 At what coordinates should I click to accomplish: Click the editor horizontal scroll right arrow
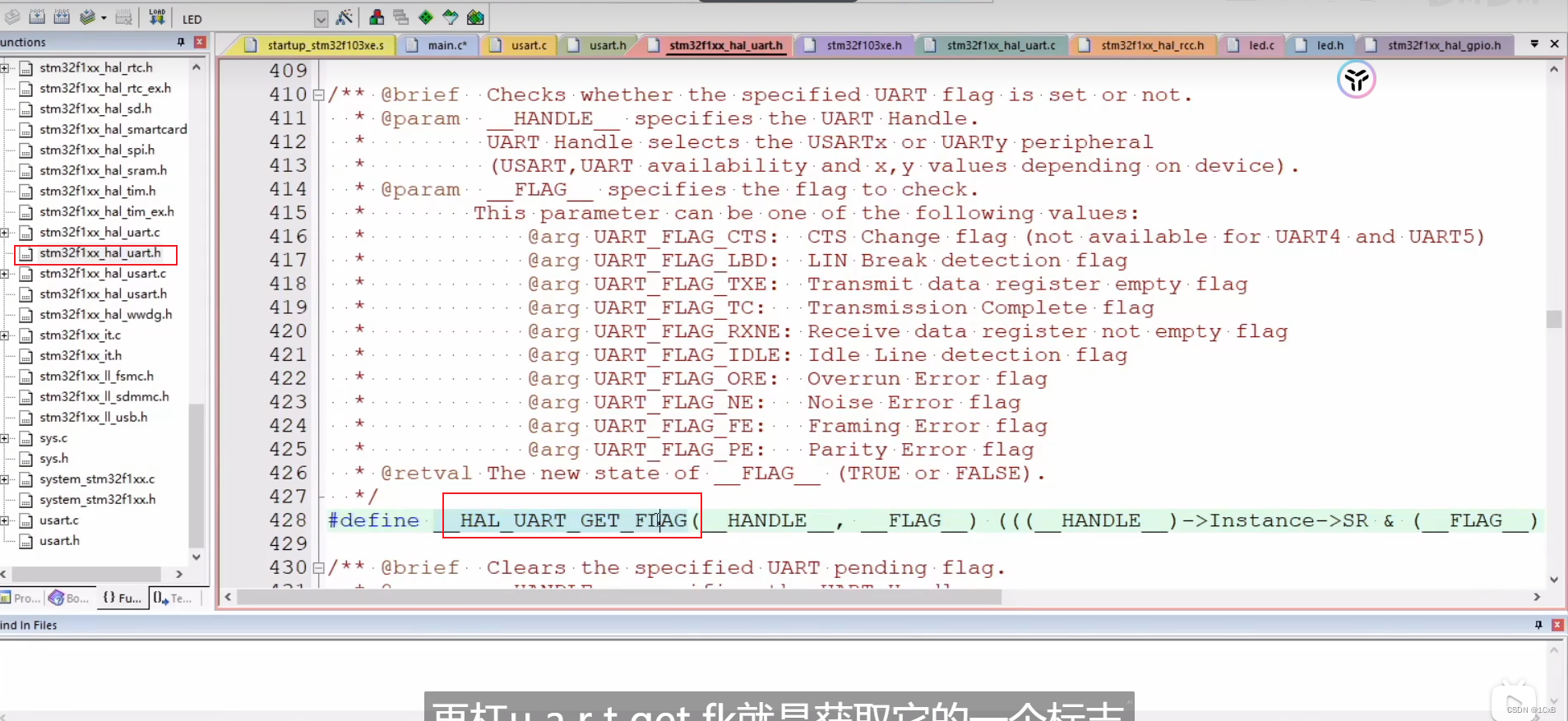coord(1537,597)
